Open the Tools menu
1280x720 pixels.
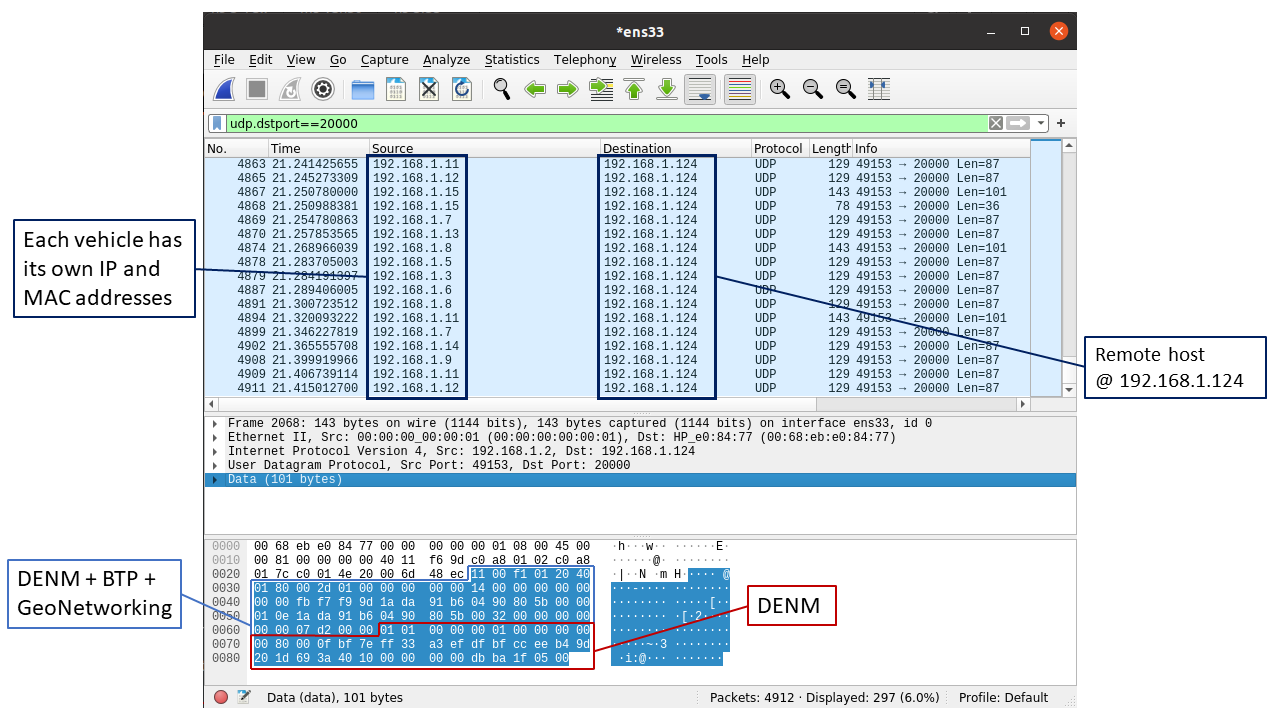[711, 60]
